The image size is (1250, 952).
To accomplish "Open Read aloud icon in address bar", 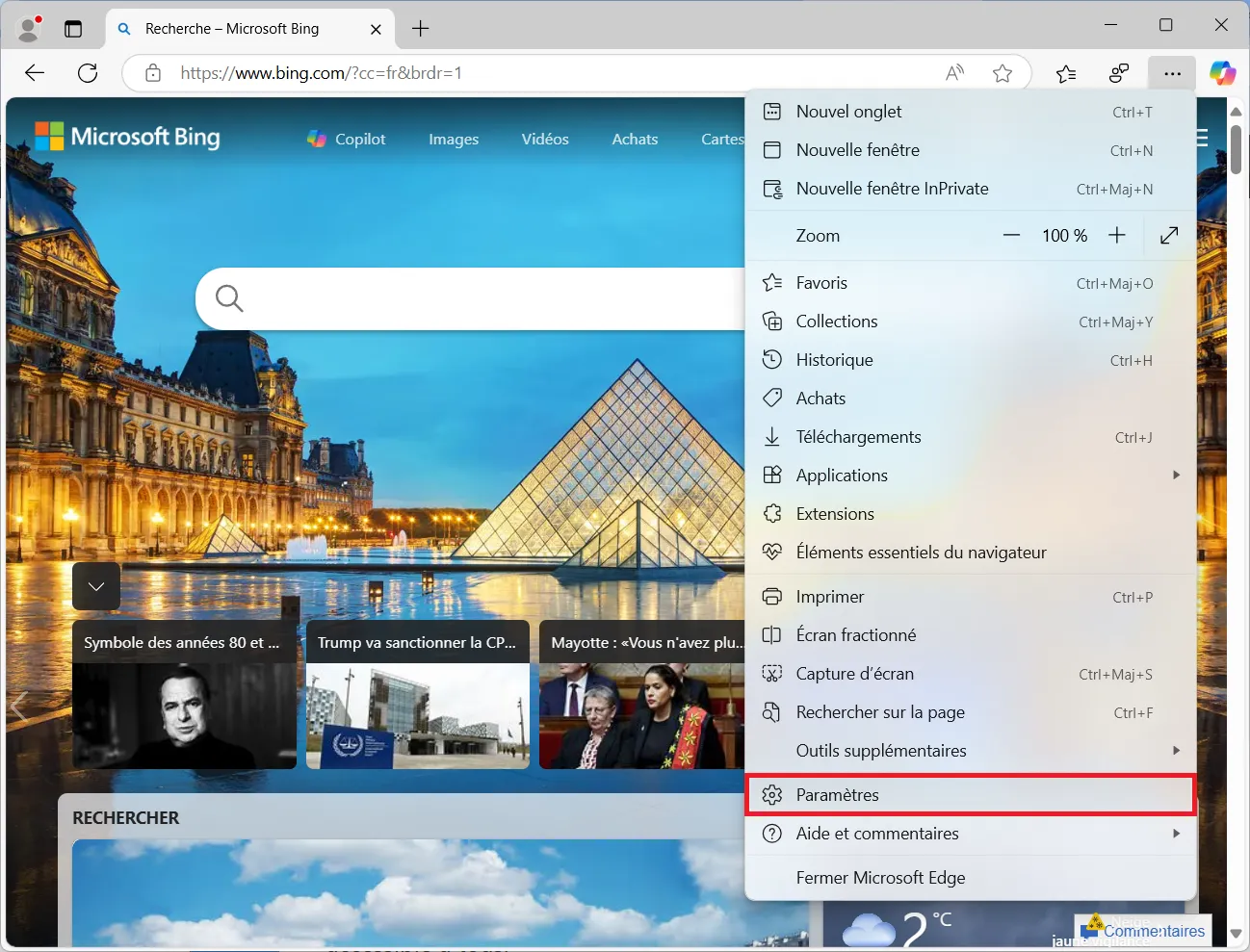I will coord(954,73).
